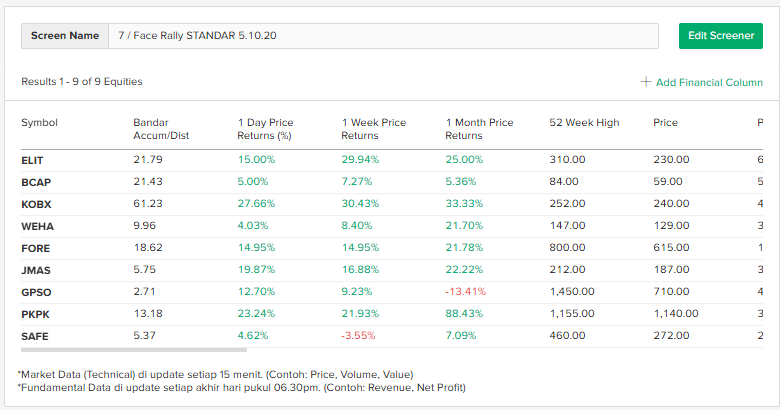This screenshot has width=780, height=410.
Task: Click the plus icon for Add Financial Column
Action: click(x=646, y=82)
